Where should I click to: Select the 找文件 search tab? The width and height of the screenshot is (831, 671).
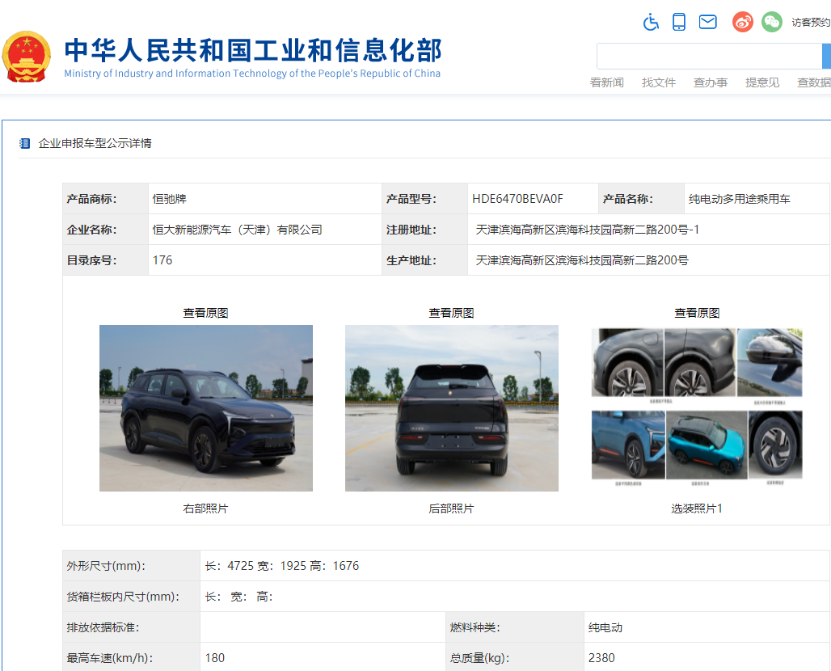click(x=659, y=82)
